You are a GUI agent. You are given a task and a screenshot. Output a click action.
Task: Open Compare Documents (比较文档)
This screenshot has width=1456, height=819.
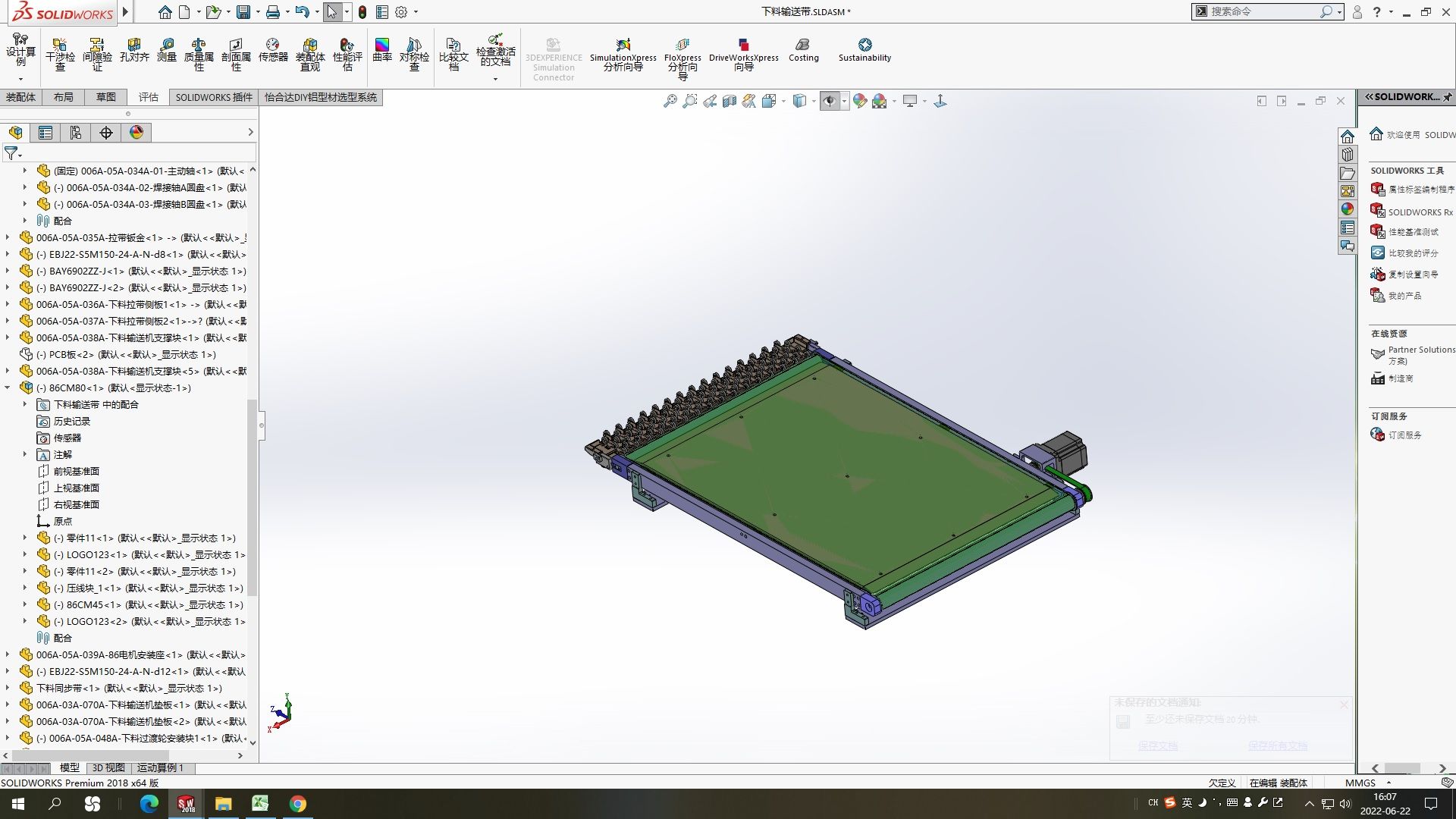click(453, 53)
